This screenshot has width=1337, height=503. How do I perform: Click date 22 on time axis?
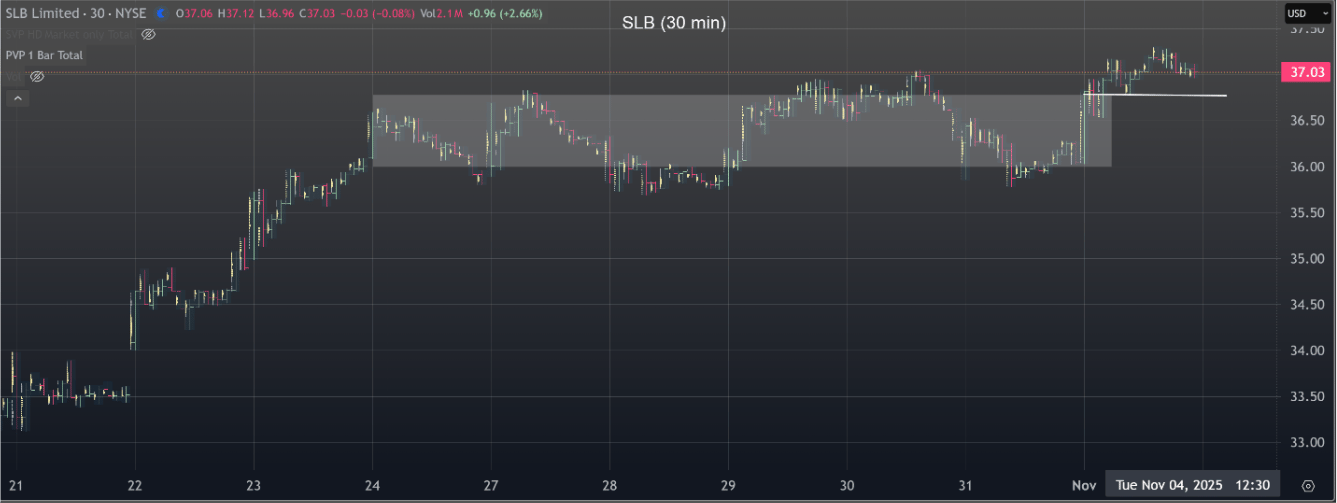click(x=135, y=486)
